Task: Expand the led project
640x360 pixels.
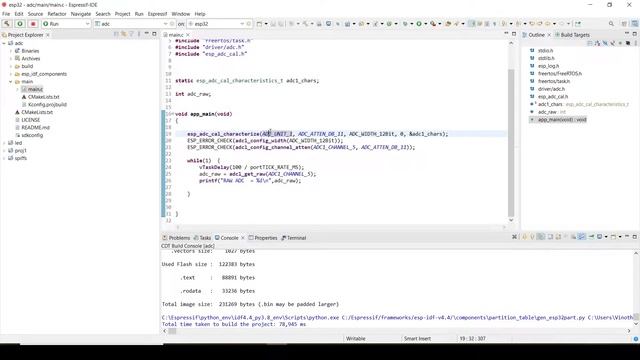Action: 4,143
